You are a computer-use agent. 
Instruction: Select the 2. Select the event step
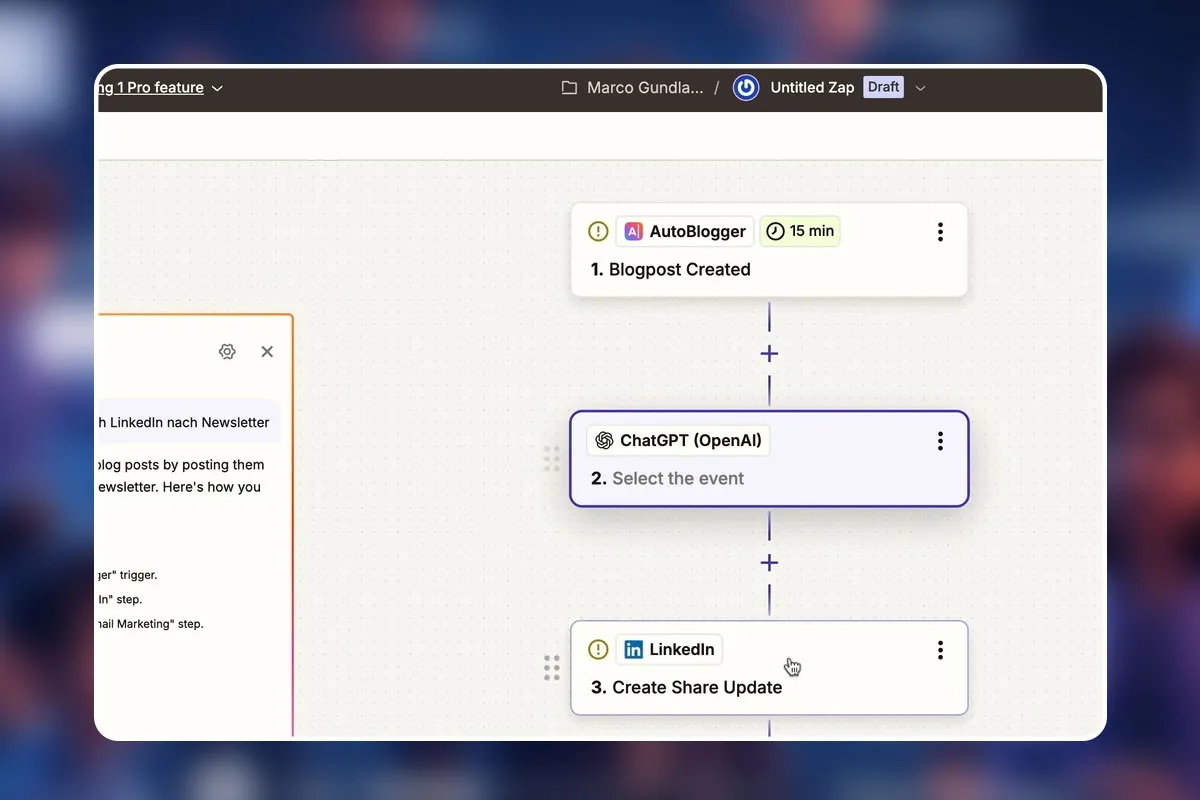coord(769,459)
